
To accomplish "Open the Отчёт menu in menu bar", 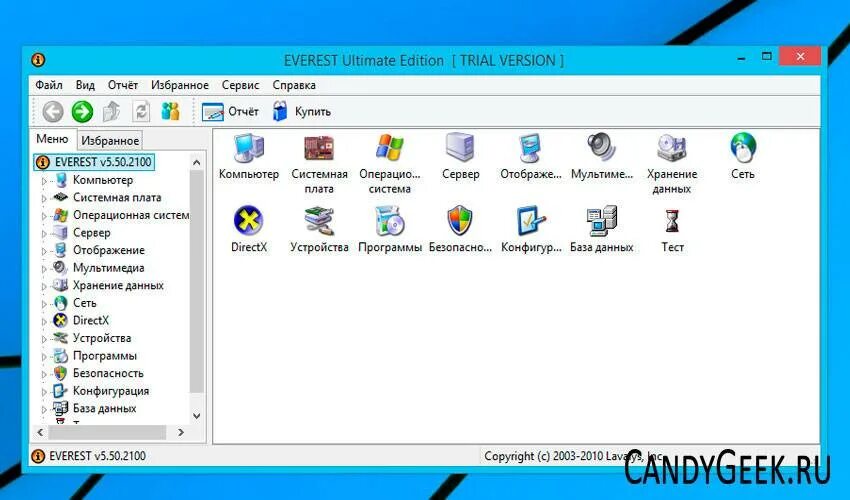I will pos(123,85).
